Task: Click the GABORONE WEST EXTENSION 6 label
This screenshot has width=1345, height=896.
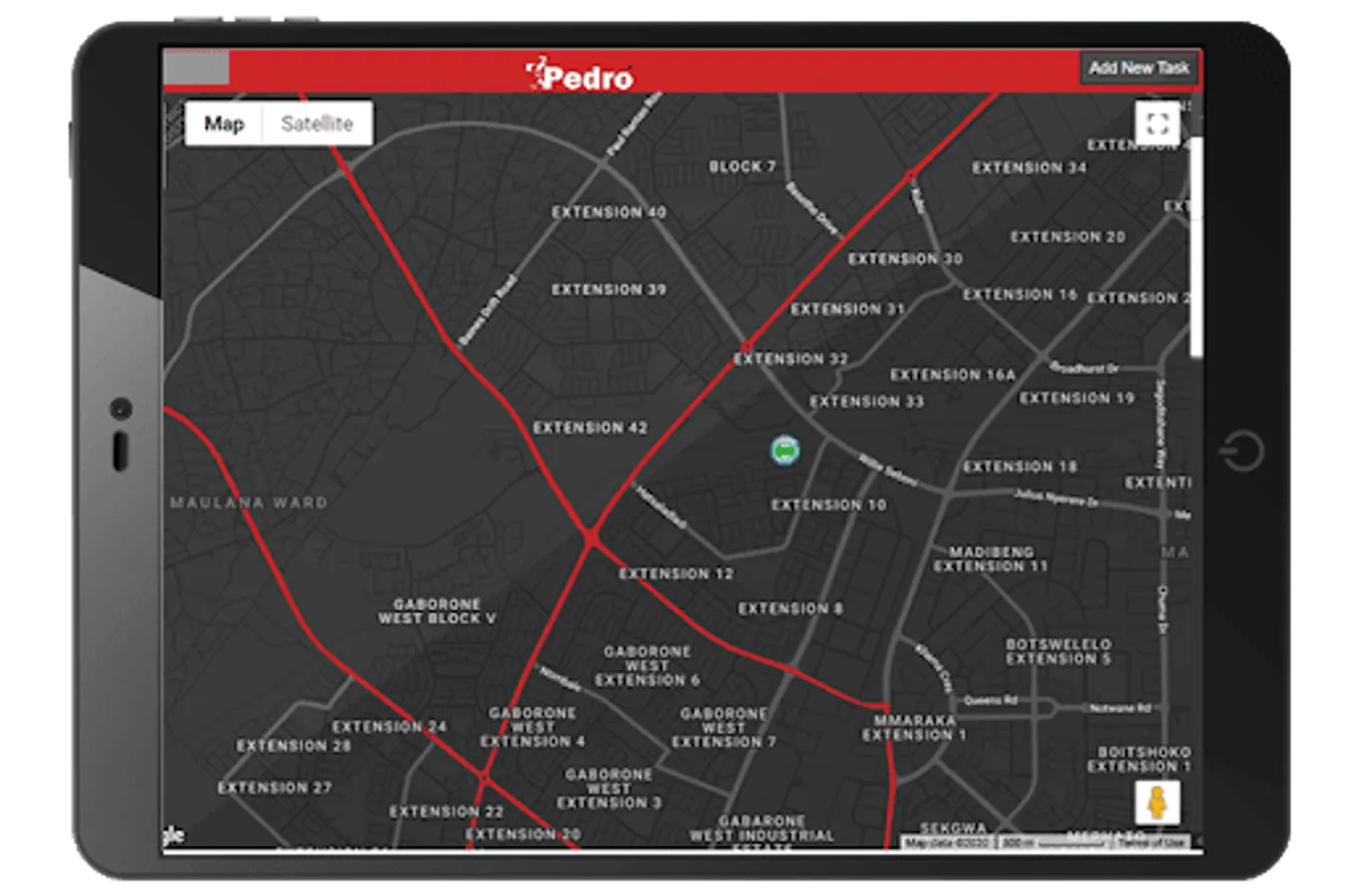Action: tap(647, 666)
